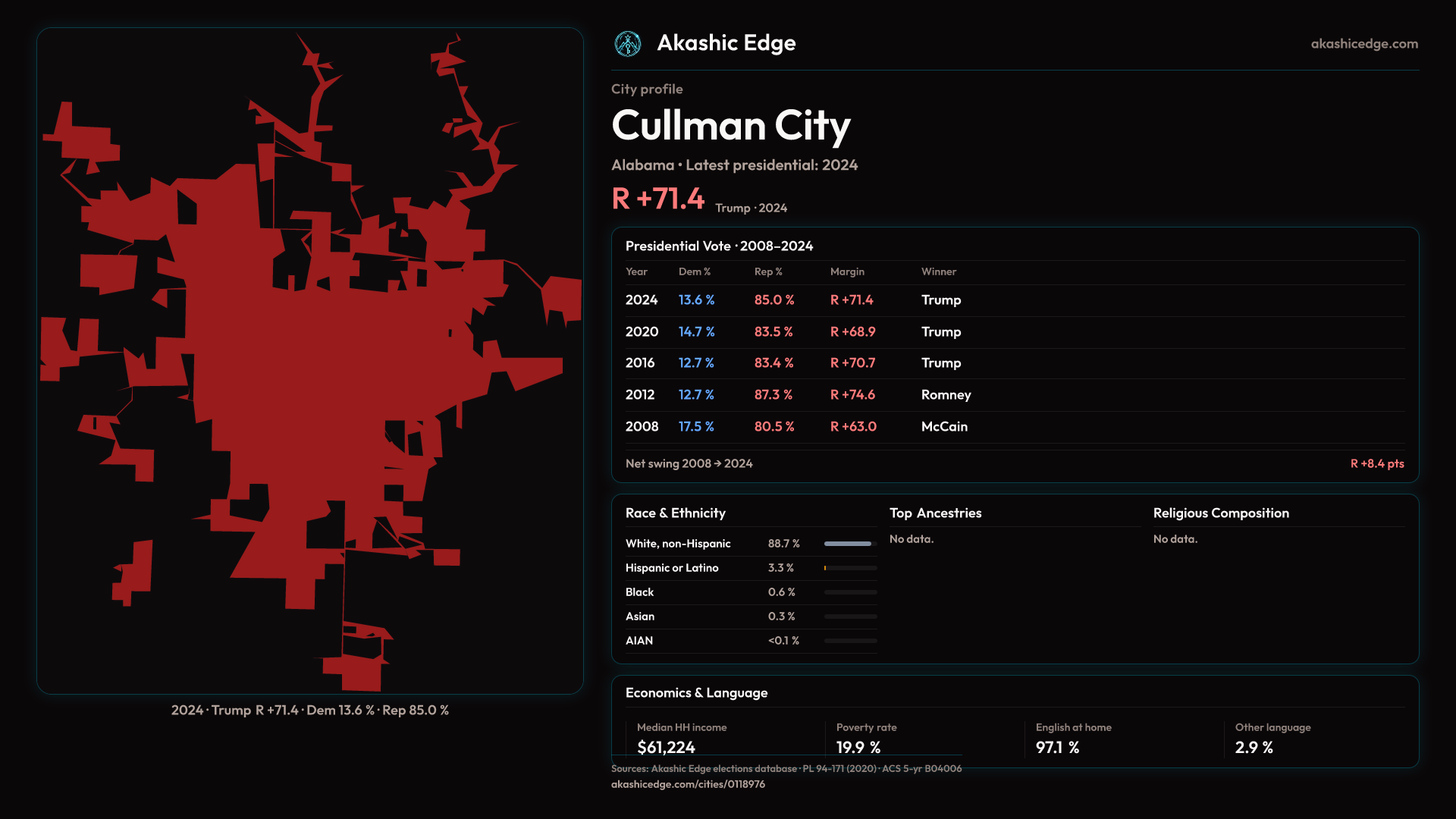Click the White, non-Hispanic percentage bar

pos(850,544)
